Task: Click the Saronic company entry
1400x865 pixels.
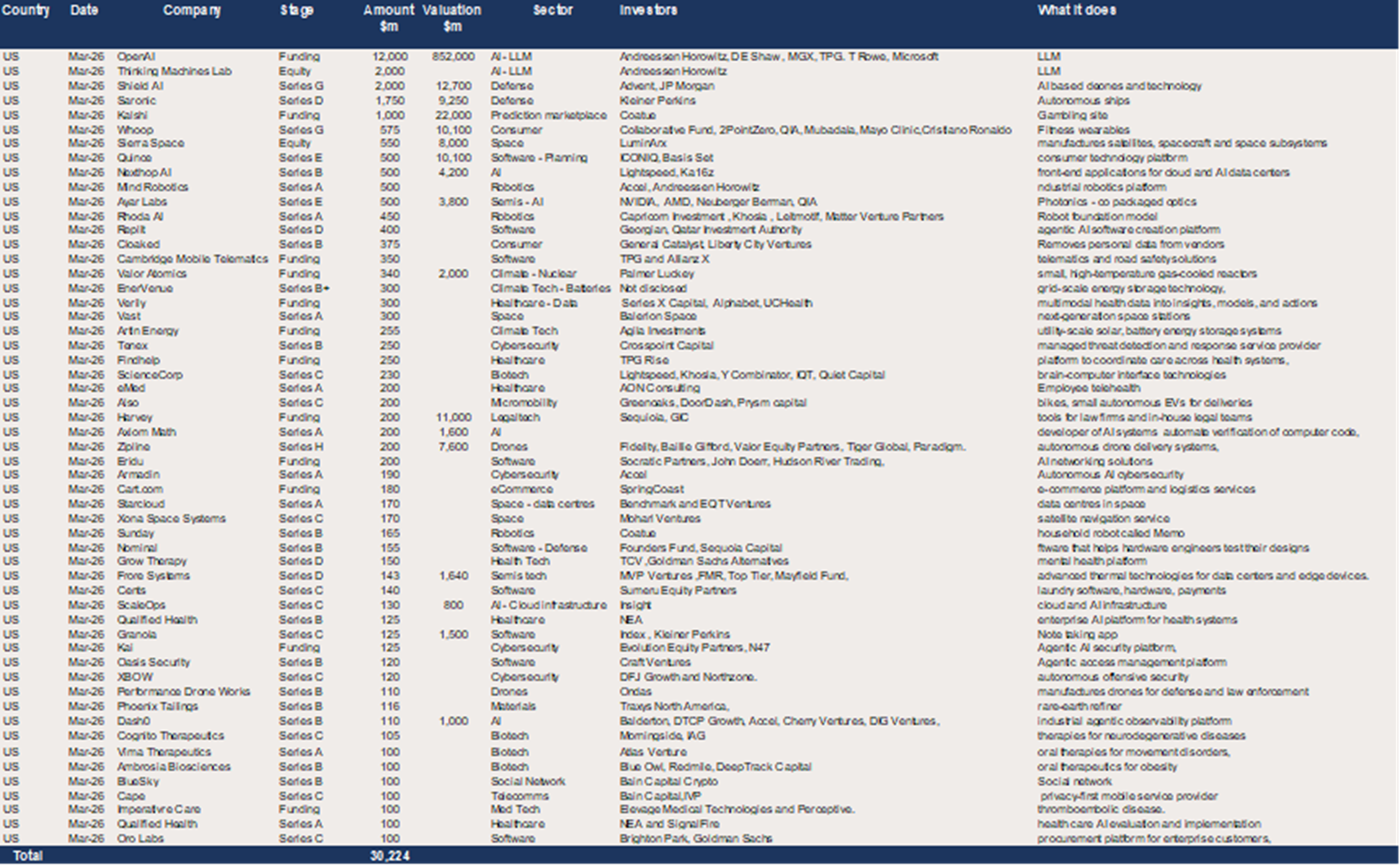Action: click(x=136, y=101)
